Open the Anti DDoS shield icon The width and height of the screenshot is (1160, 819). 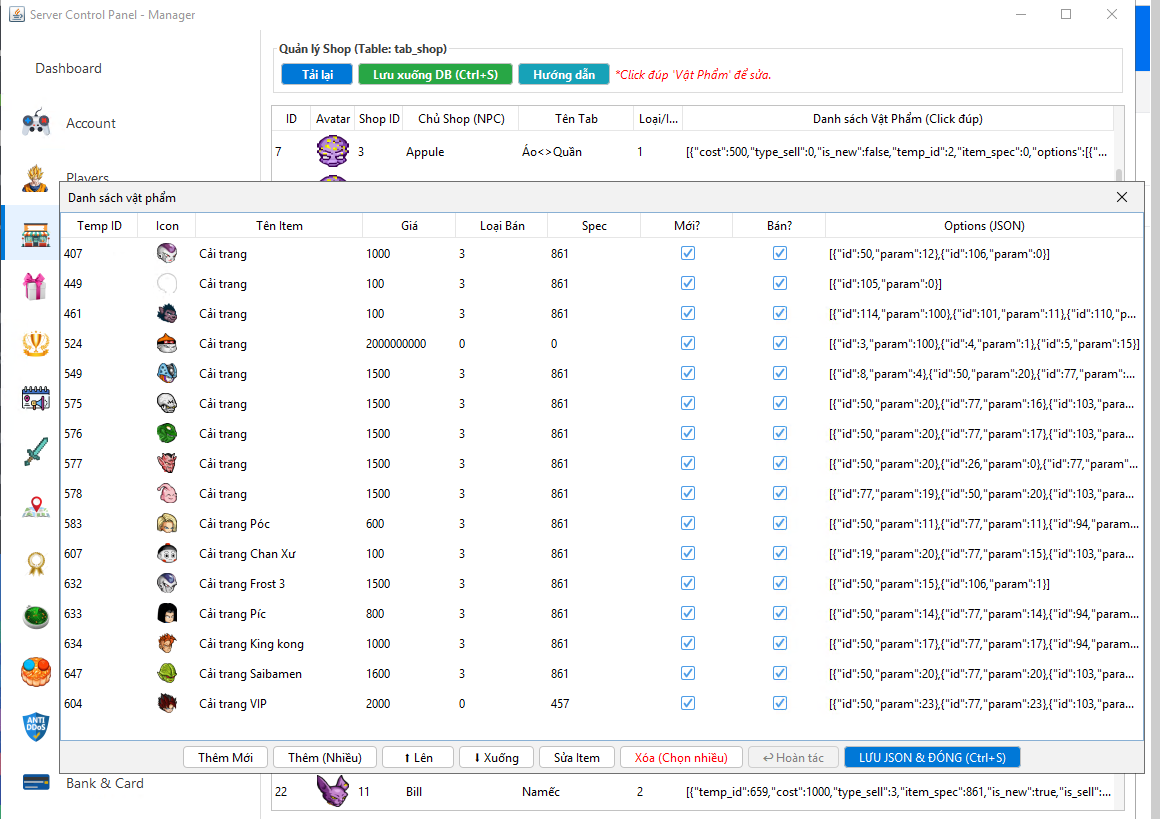(x=36, y=727)
